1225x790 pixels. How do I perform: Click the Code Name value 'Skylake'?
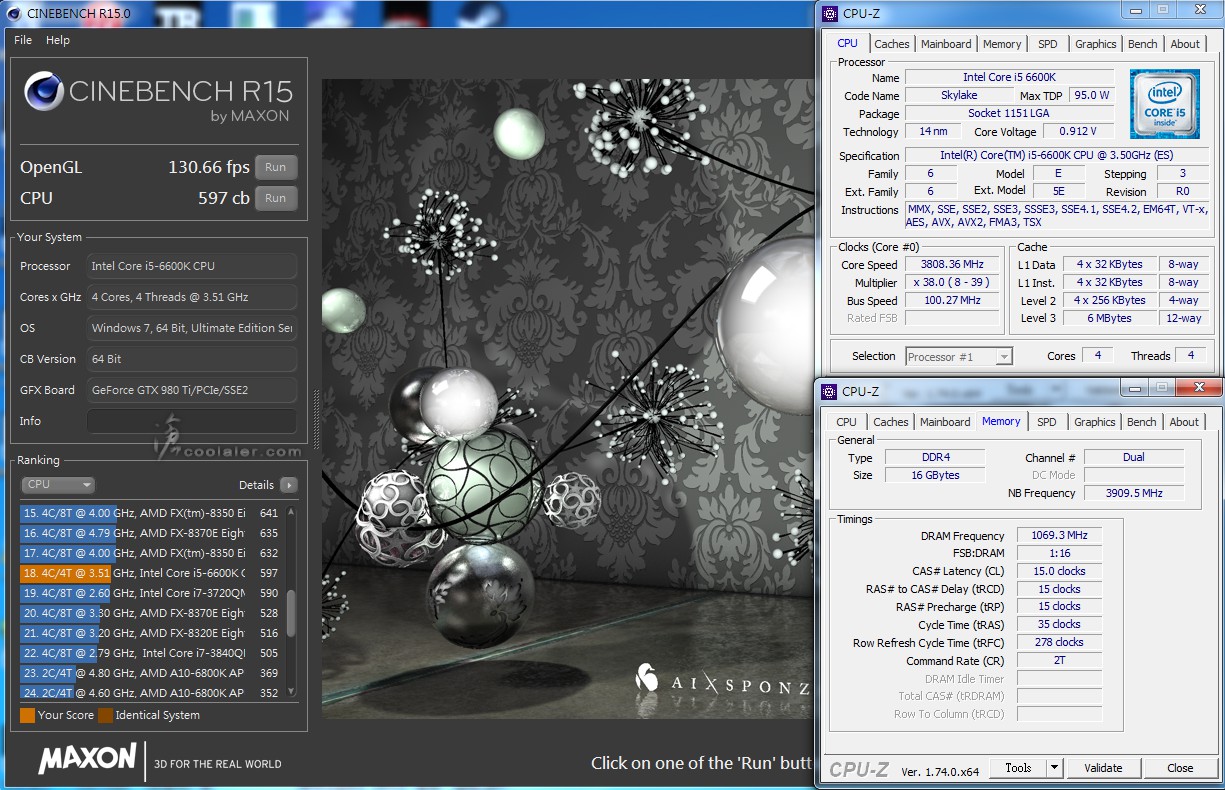click(x=959, y=95)
